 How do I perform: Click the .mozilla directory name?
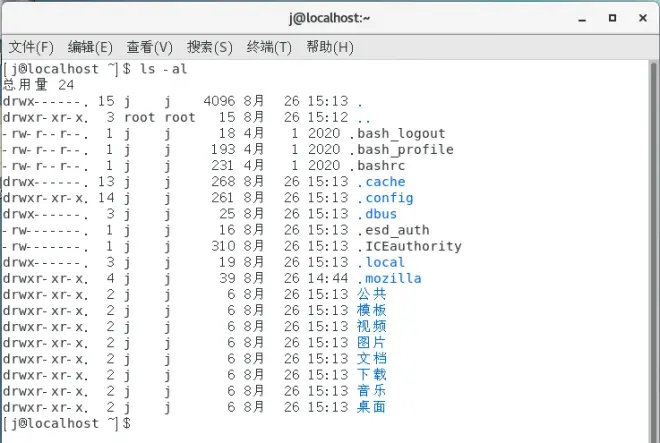[x=389, y=278]
